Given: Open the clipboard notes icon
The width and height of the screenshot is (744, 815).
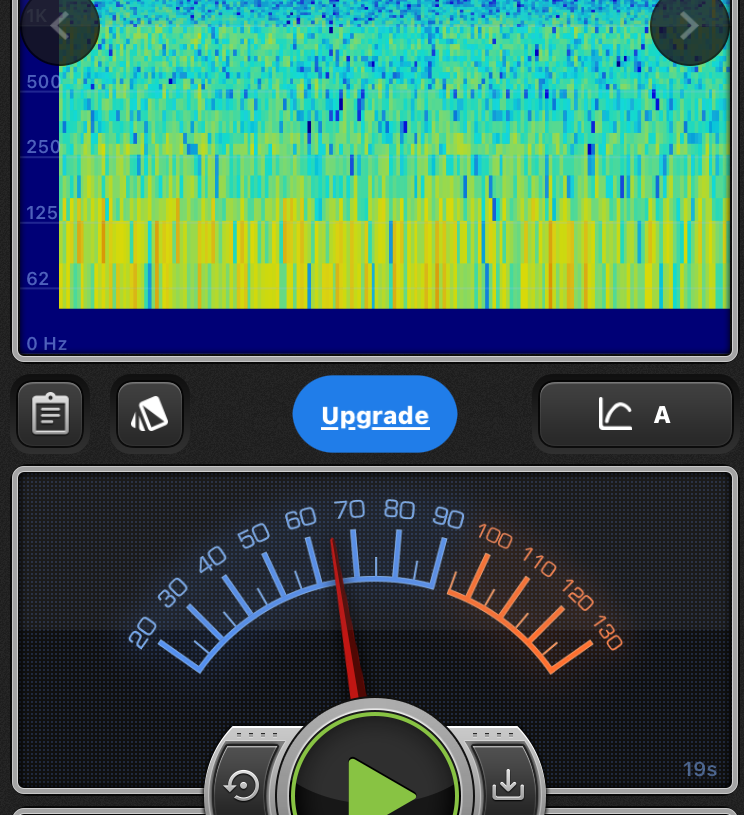Looking at the screenshot, I should click(x=50, y=414).
